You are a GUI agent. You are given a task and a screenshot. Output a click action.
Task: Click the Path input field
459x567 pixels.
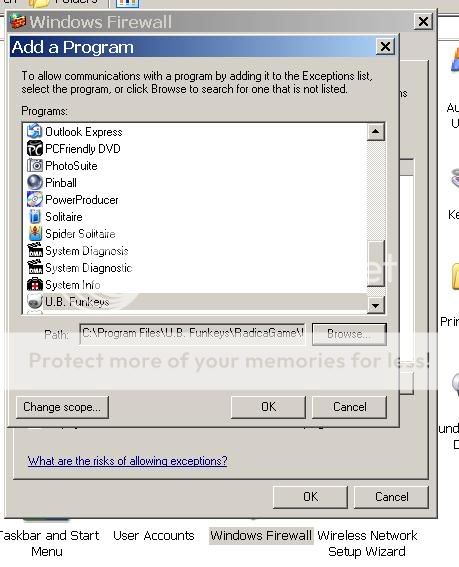tap(192, 333)
